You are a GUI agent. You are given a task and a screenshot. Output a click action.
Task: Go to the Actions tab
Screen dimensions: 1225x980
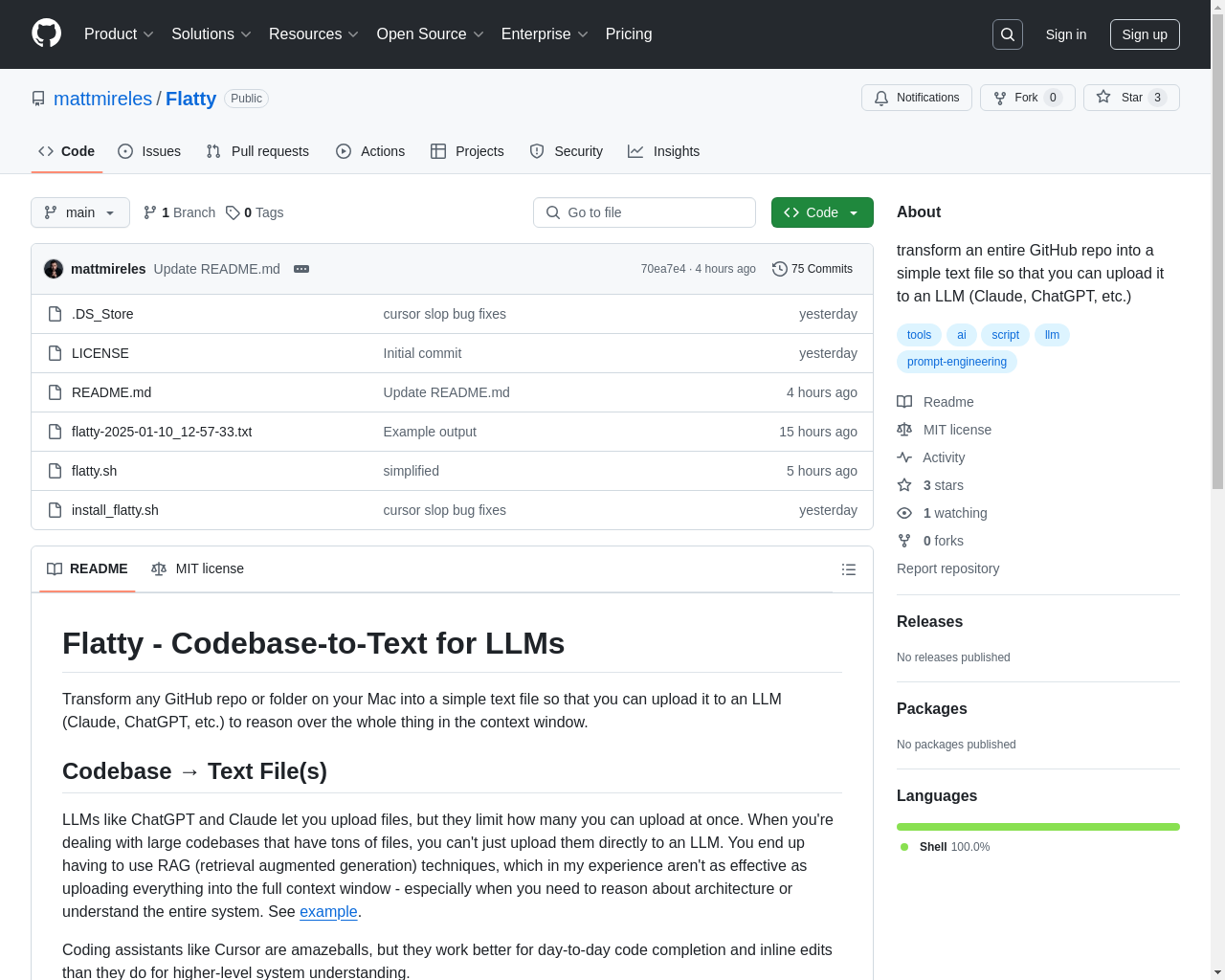(x=370, y=151)
